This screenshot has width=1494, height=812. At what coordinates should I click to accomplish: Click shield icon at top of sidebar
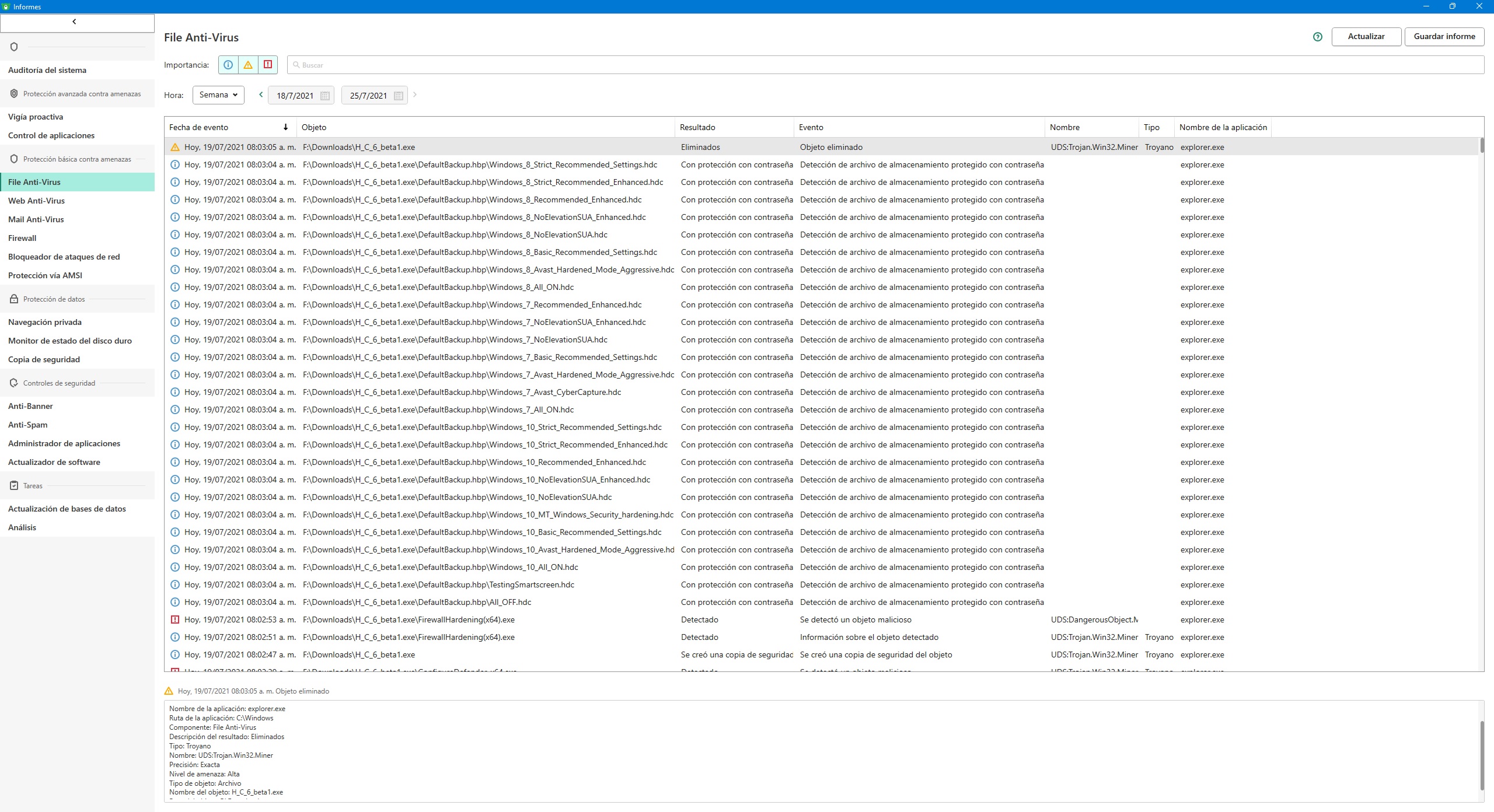click(x=15, y=47)
